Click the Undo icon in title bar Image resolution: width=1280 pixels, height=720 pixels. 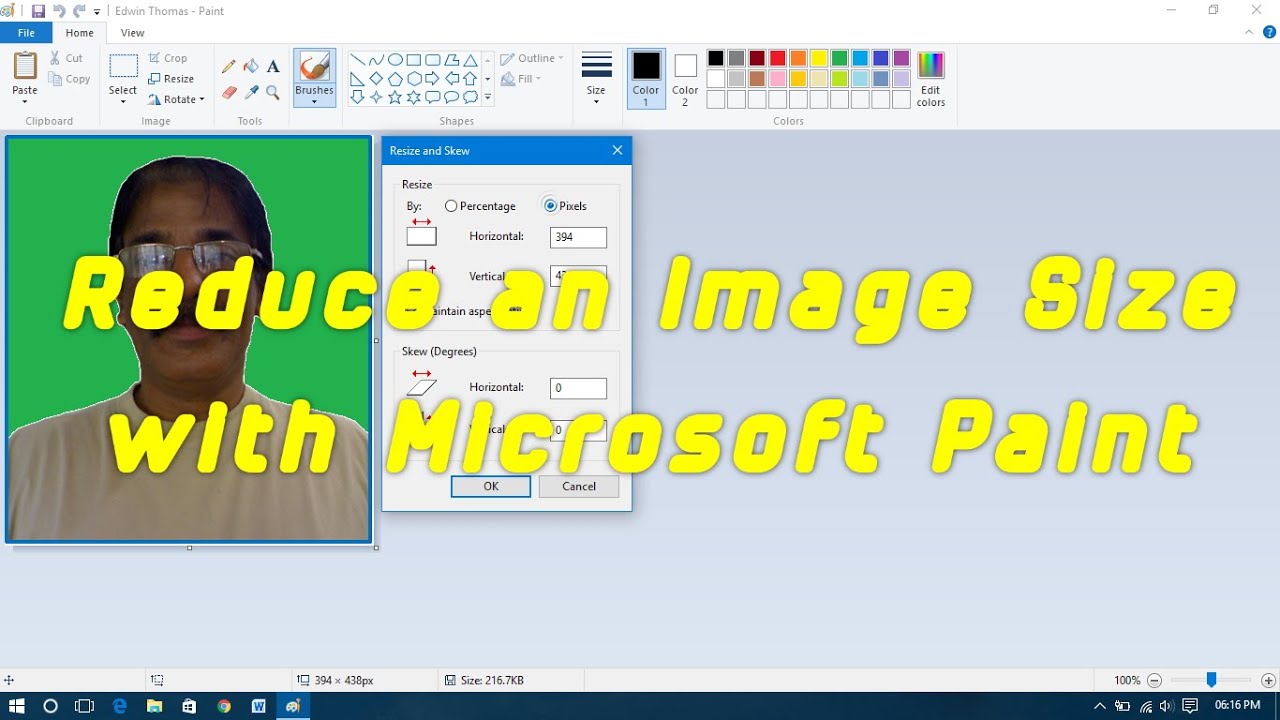pos(58,11)
